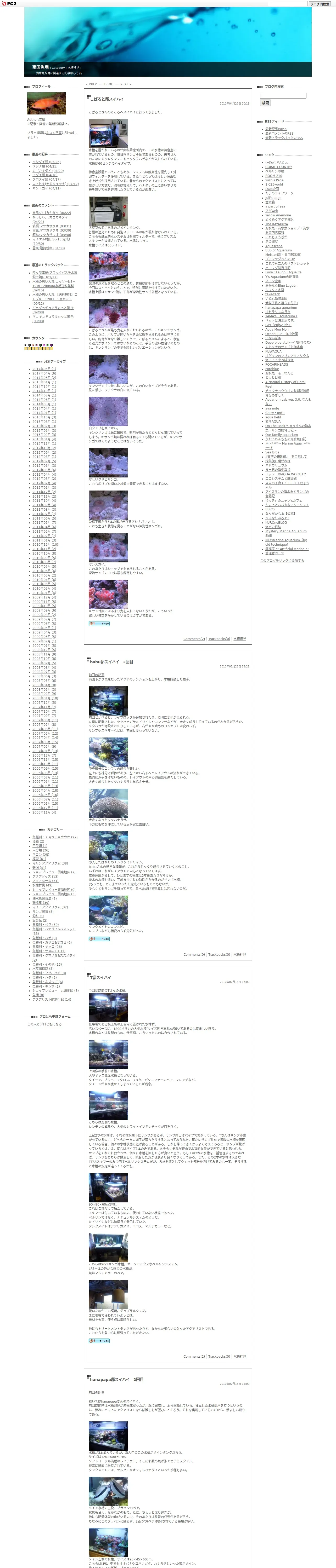This screenshot has height=1568, width=336.
Task: Open the FC2 logo in the top bar
Action: coord(9,4)
